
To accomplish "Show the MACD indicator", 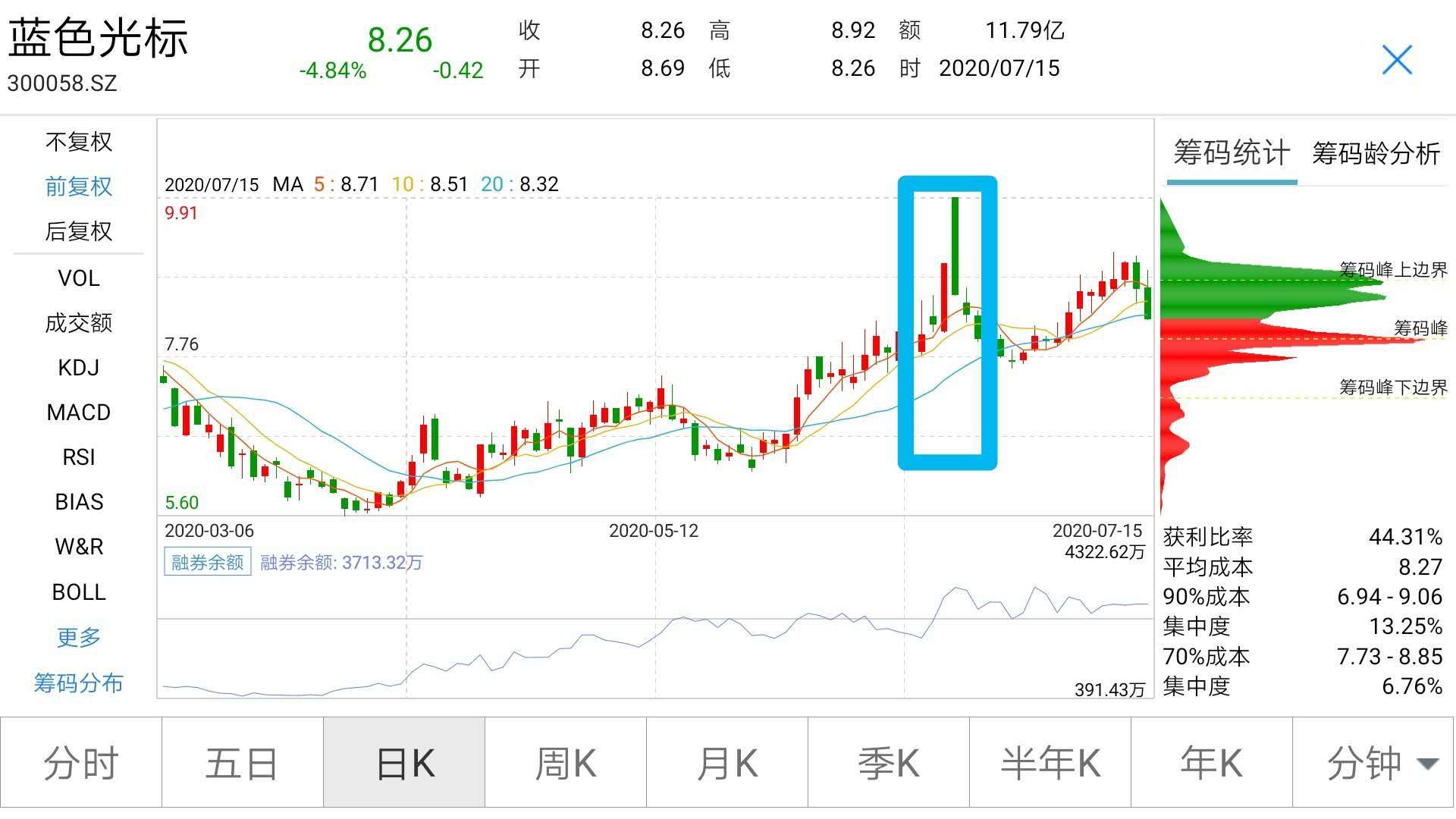I will click(x=79, y=413).
